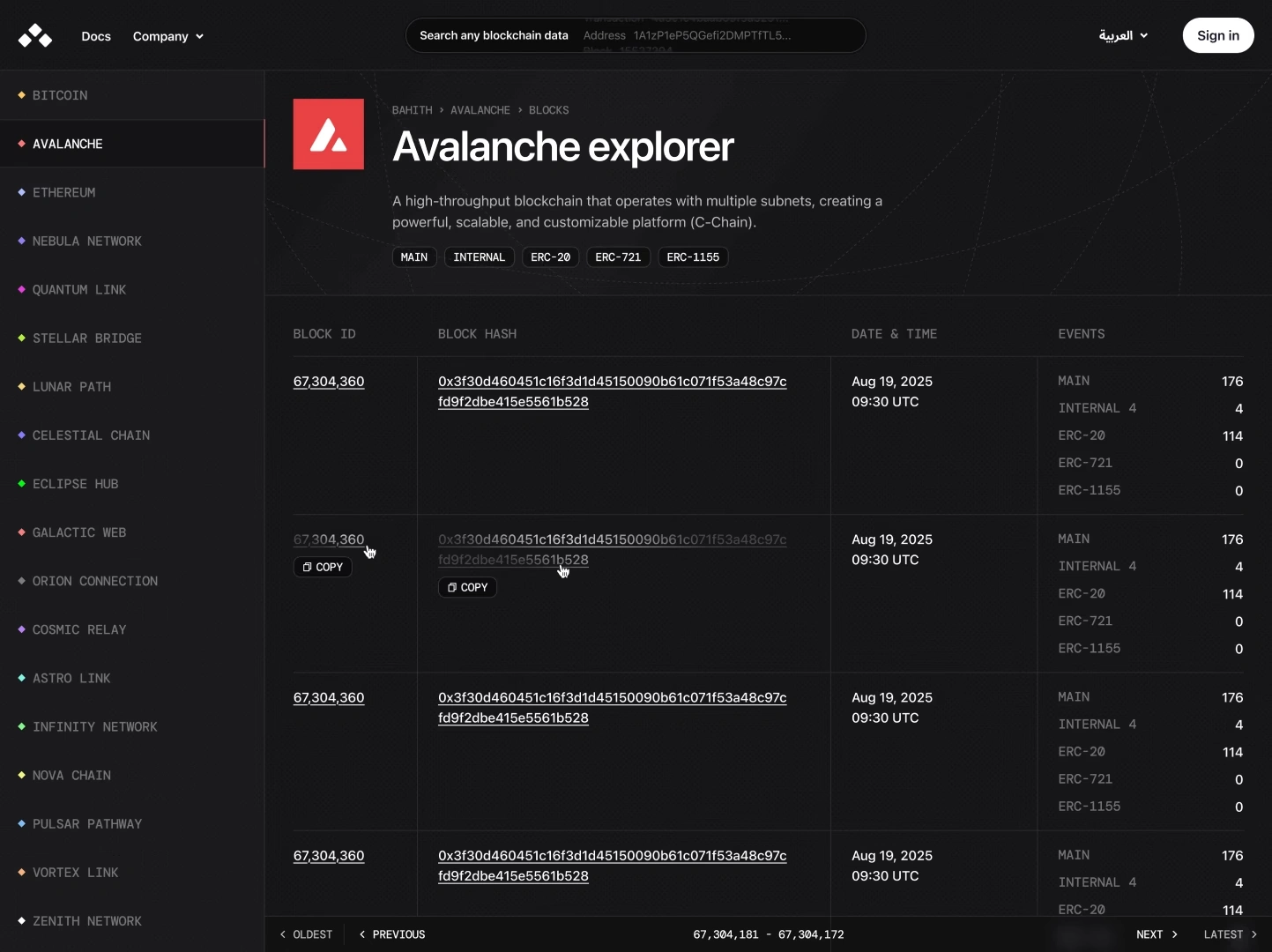This screenshot has height=952, width=1272.
Task: Click the Sign in button
Action: point(1217,35)
